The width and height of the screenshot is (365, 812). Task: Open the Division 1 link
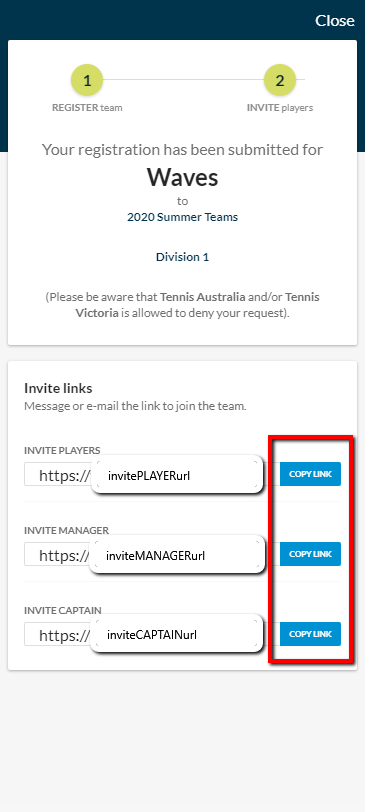tap(183, 257)
